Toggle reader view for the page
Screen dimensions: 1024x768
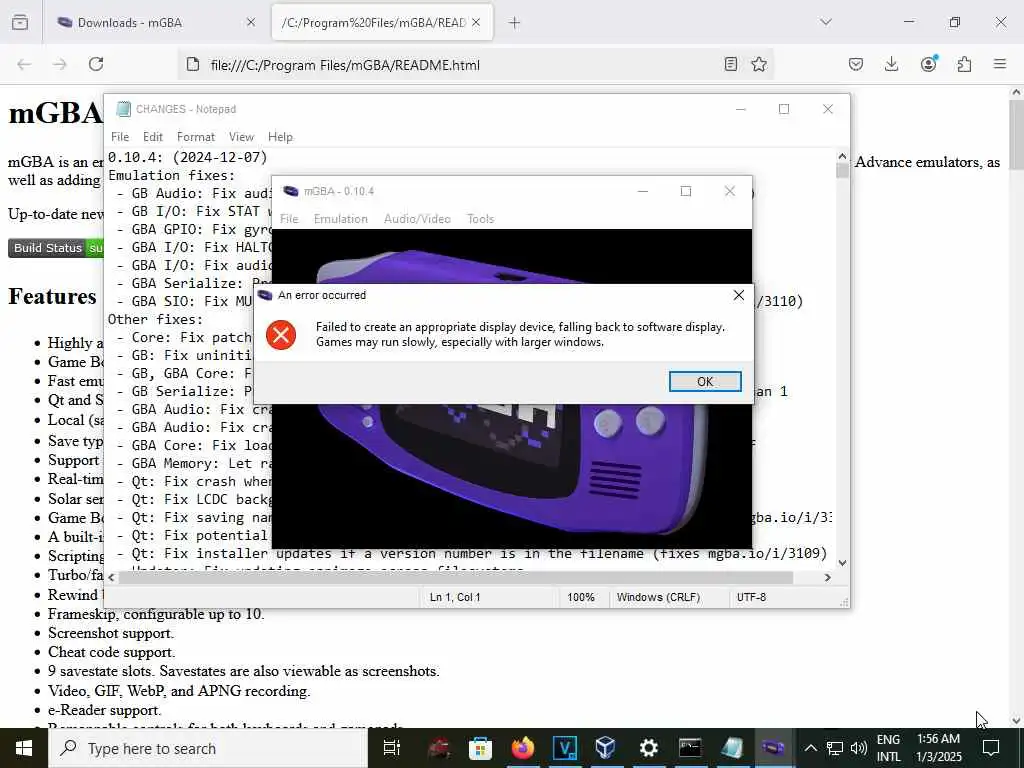[731, 64]
